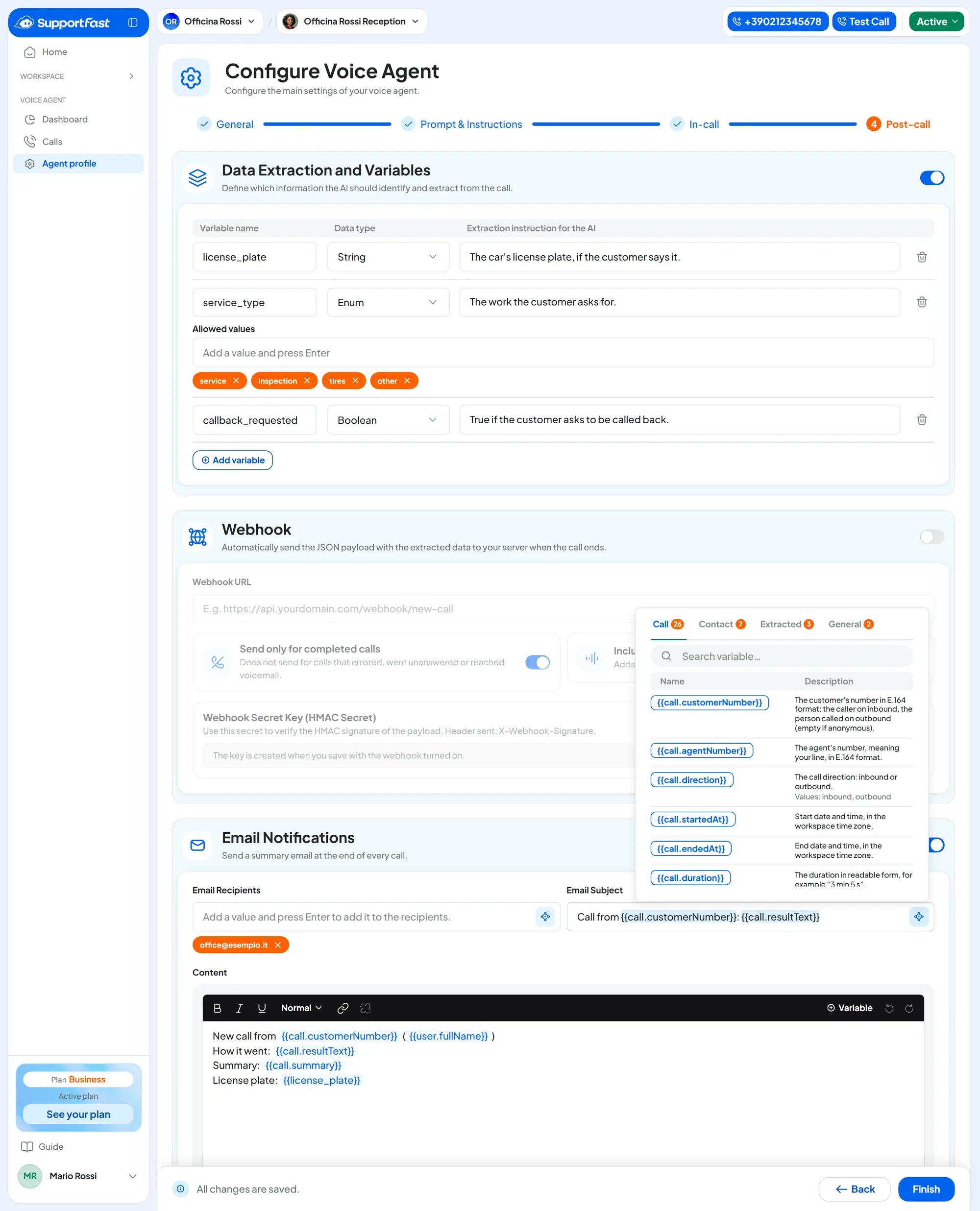Open data type dropdown showing Boolean

[x=389, y=420]
